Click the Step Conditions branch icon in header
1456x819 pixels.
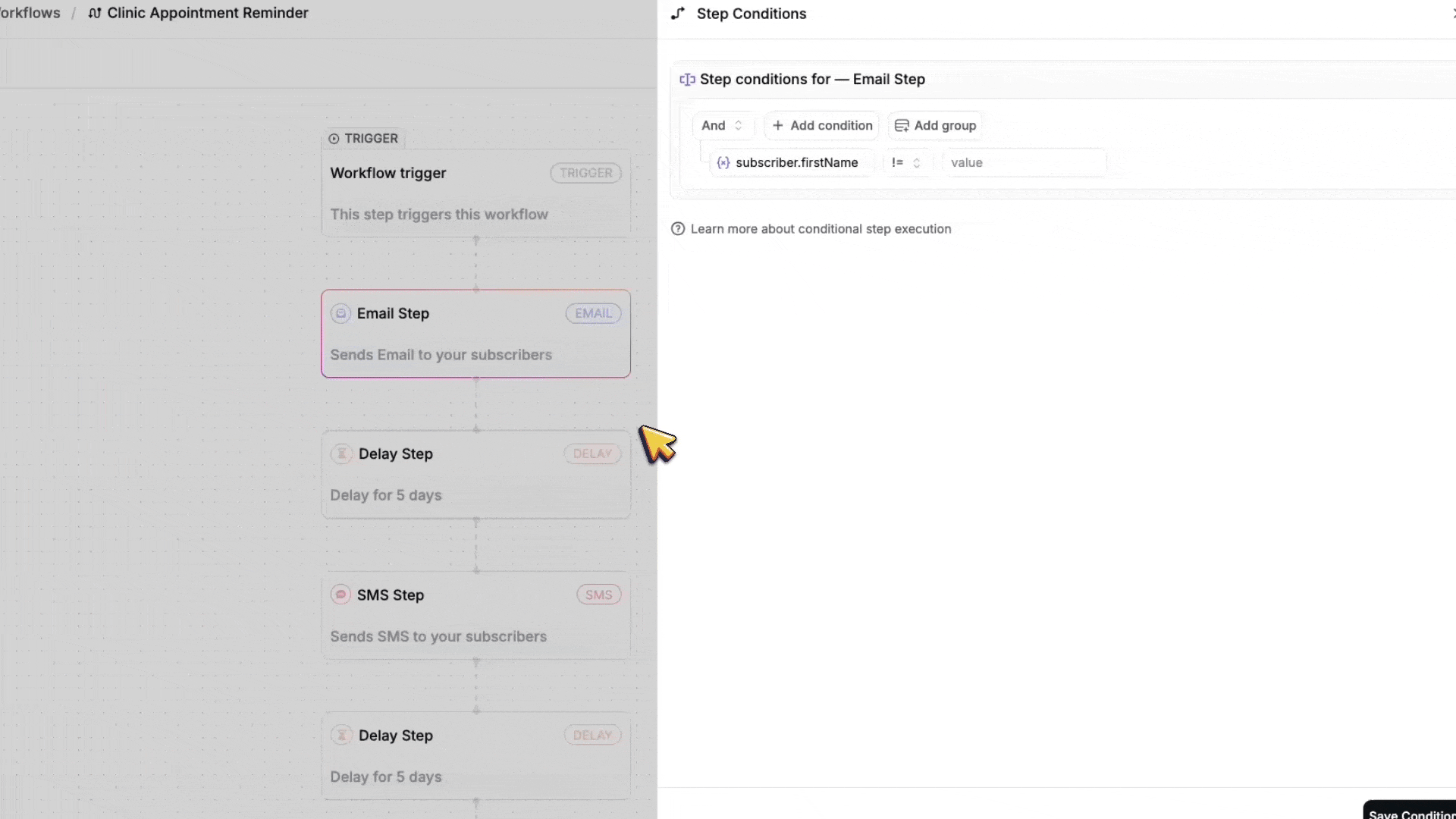(678, 14)
